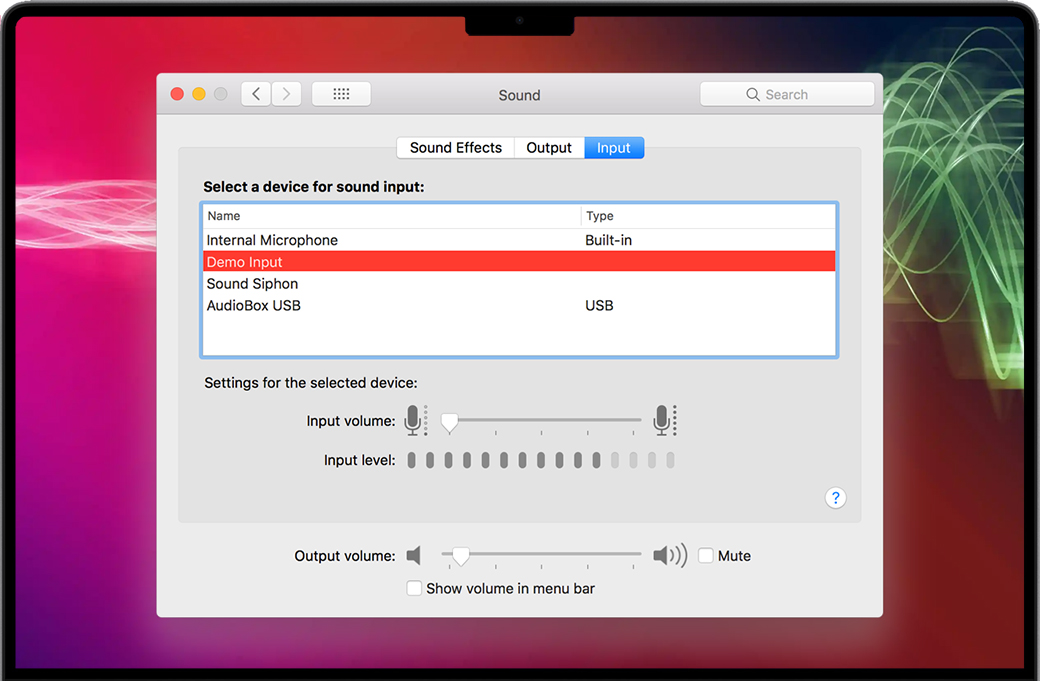
Task: Select Internal Microphone input device
Action: click(x=272, y=240)
